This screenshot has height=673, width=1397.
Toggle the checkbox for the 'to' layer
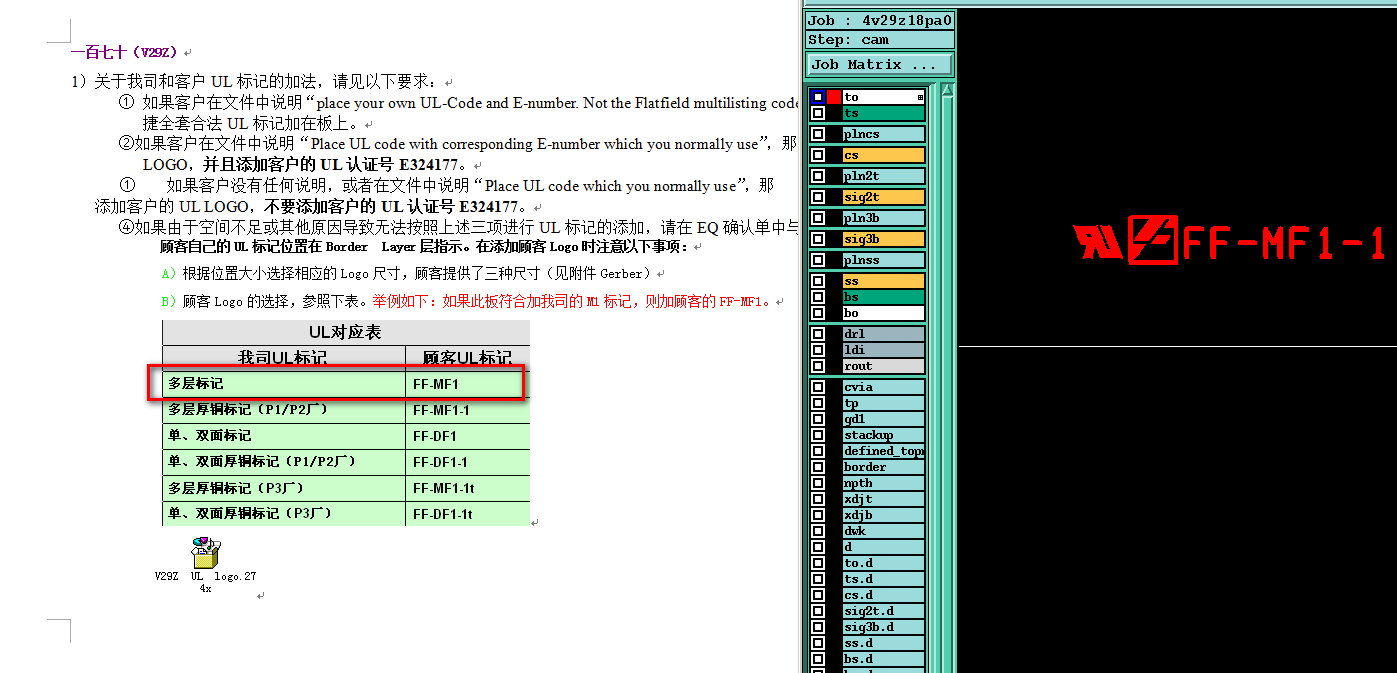818,97
